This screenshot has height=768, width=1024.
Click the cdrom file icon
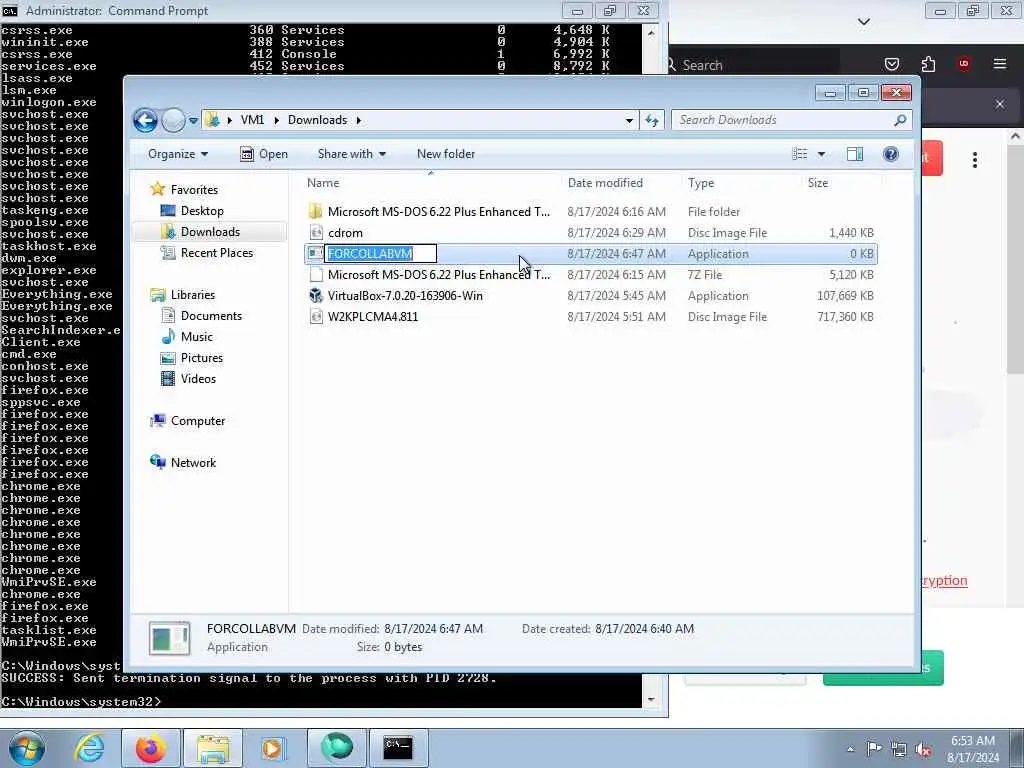[x=316, y=232]
